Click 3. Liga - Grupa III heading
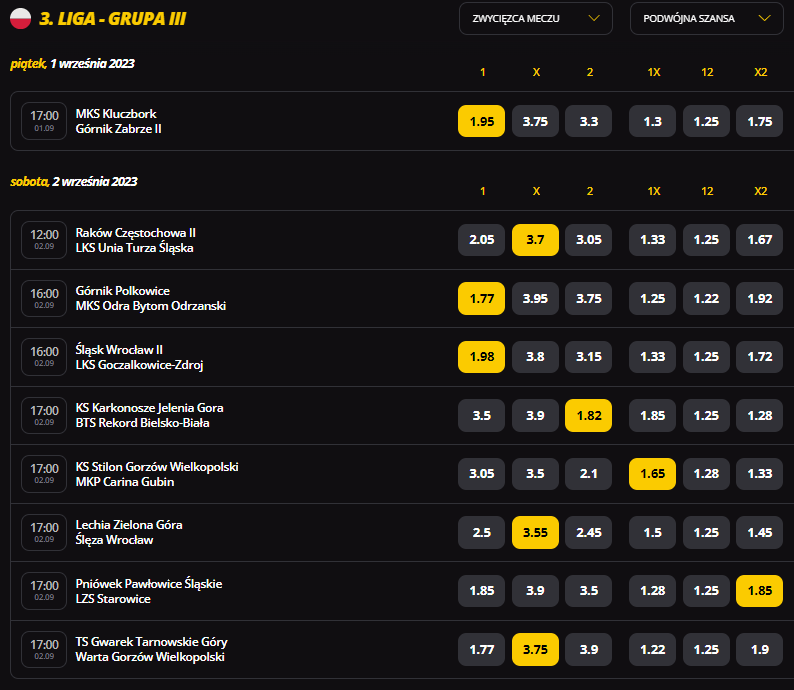The width and height of the screenshot is (794, 690). coord(113,19)
